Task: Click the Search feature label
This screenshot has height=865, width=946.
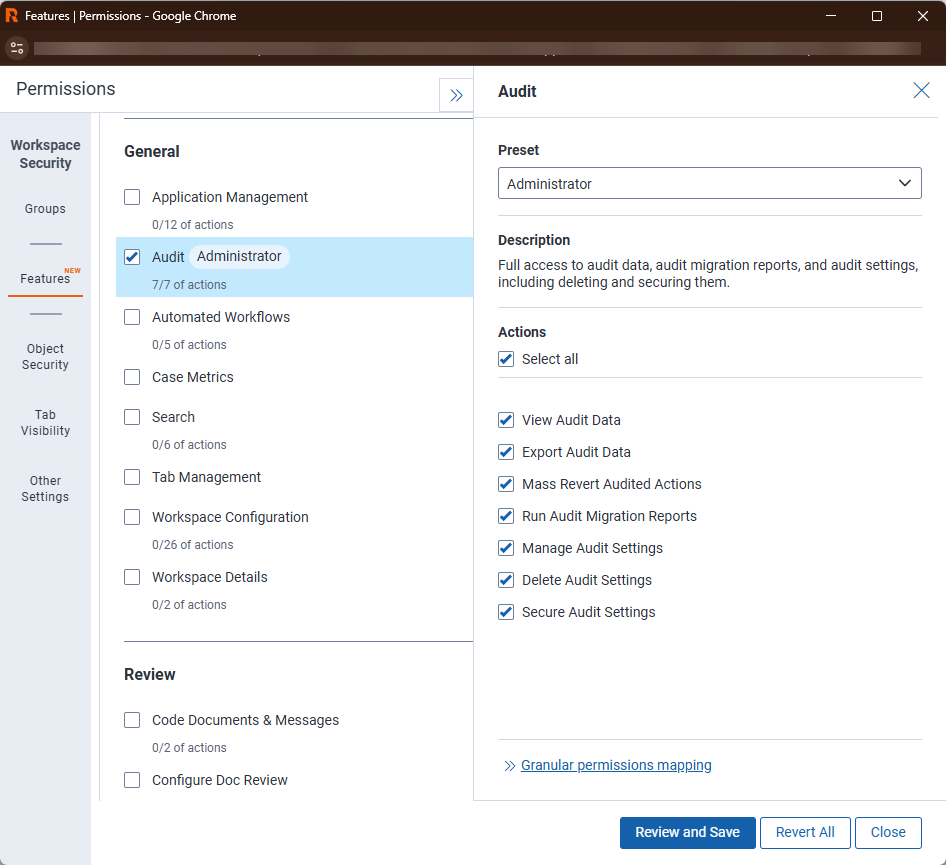Action: pos(173,417)
